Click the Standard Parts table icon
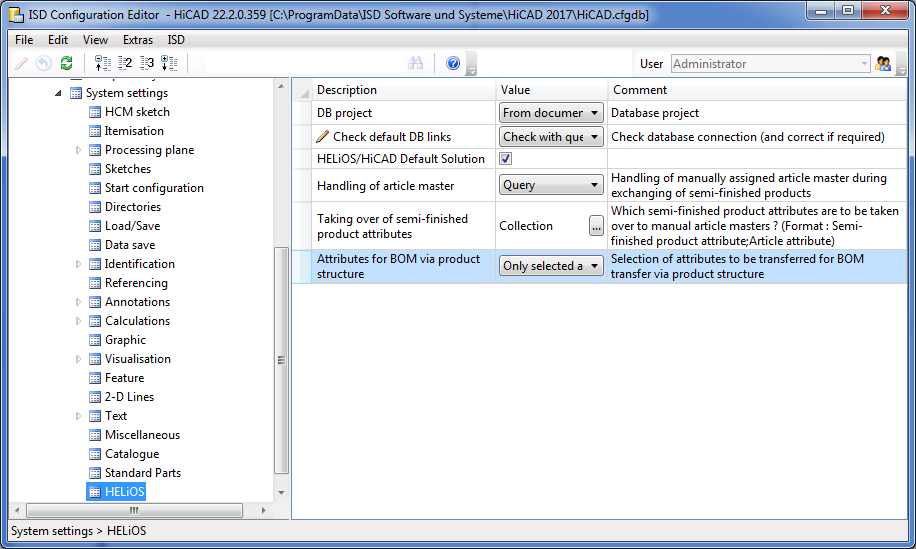The image size is (916, 549). [95, 473]
